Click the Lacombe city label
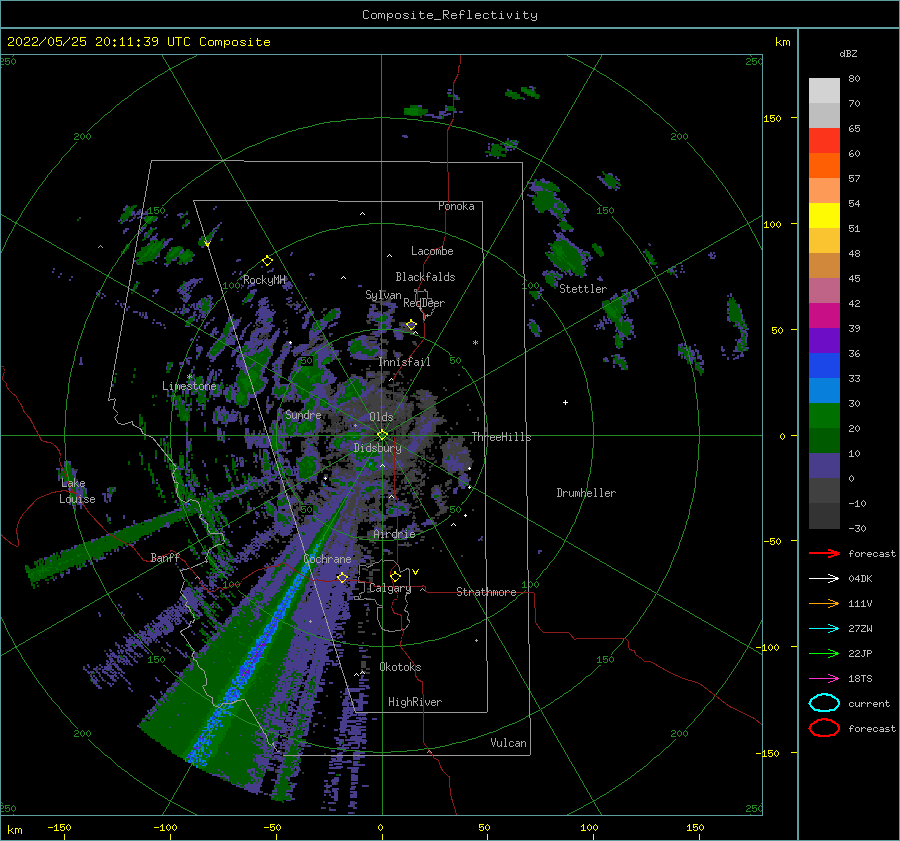This screenshot has height=841, width=900. (432, 251)
